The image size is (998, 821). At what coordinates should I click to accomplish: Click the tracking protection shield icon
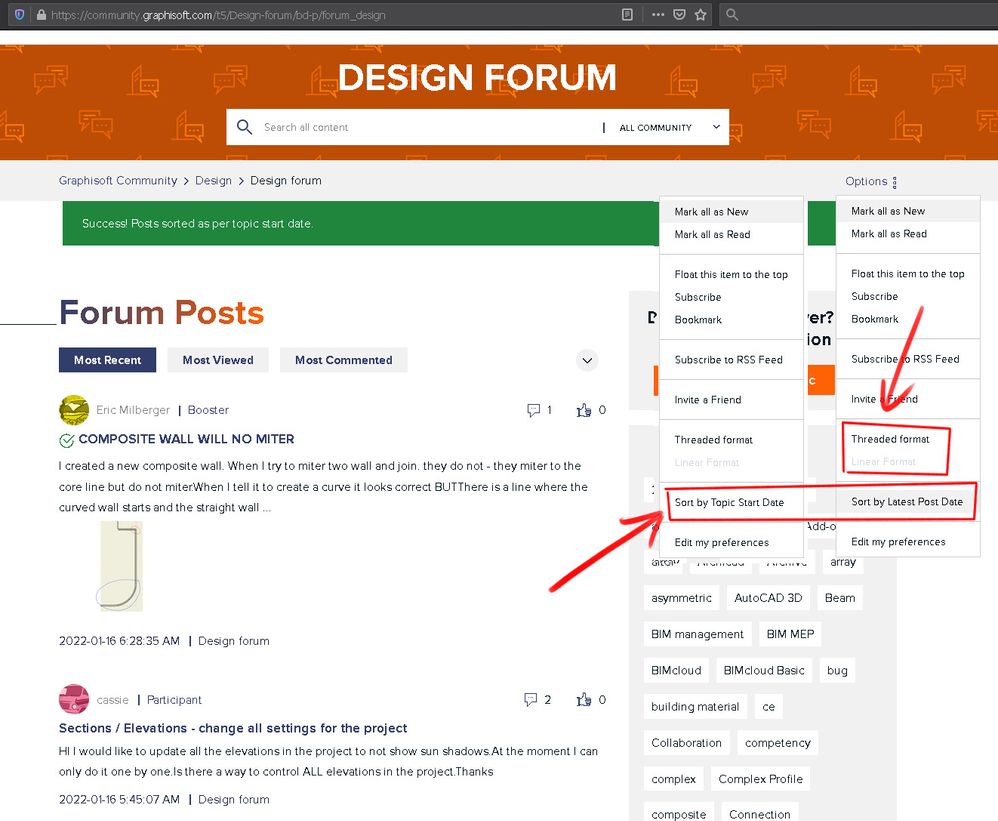(x=19, y=15)
